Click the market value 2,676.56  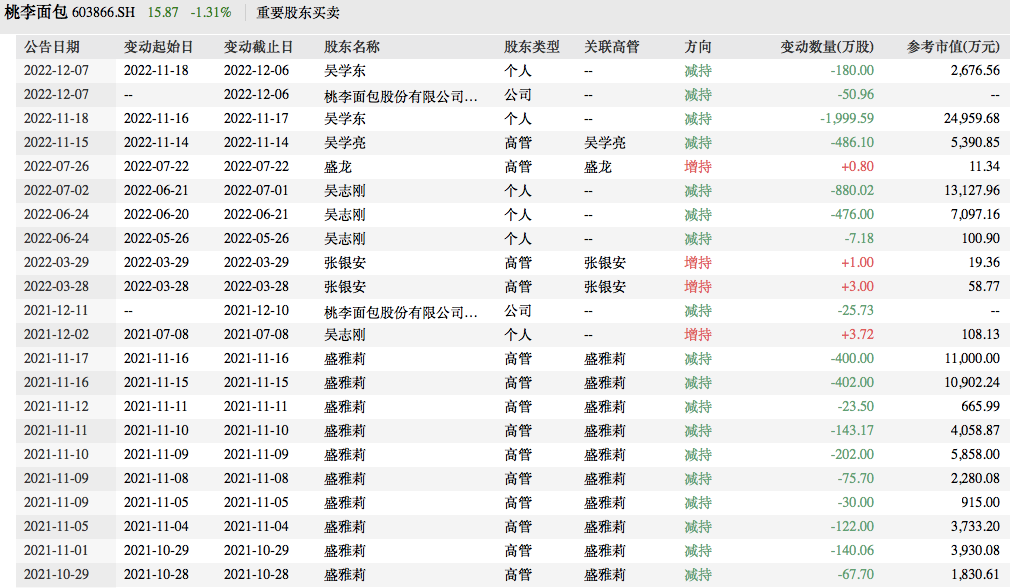[x=975, y=71]
